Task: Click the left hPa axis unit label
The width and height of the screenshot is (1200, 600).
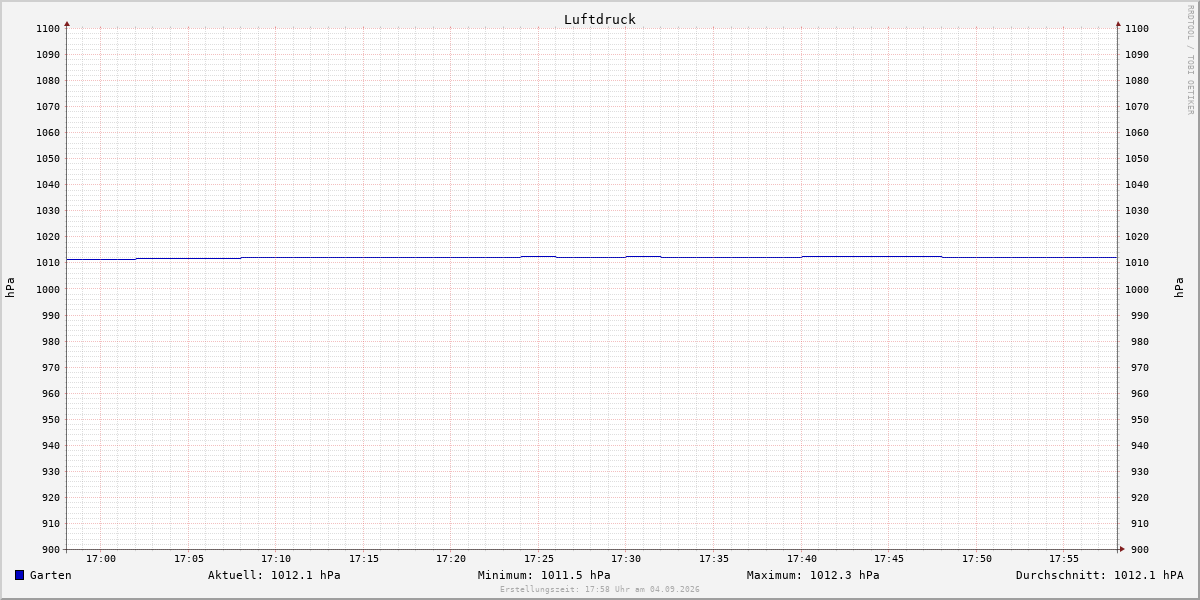Action: (x=10, y=288)
